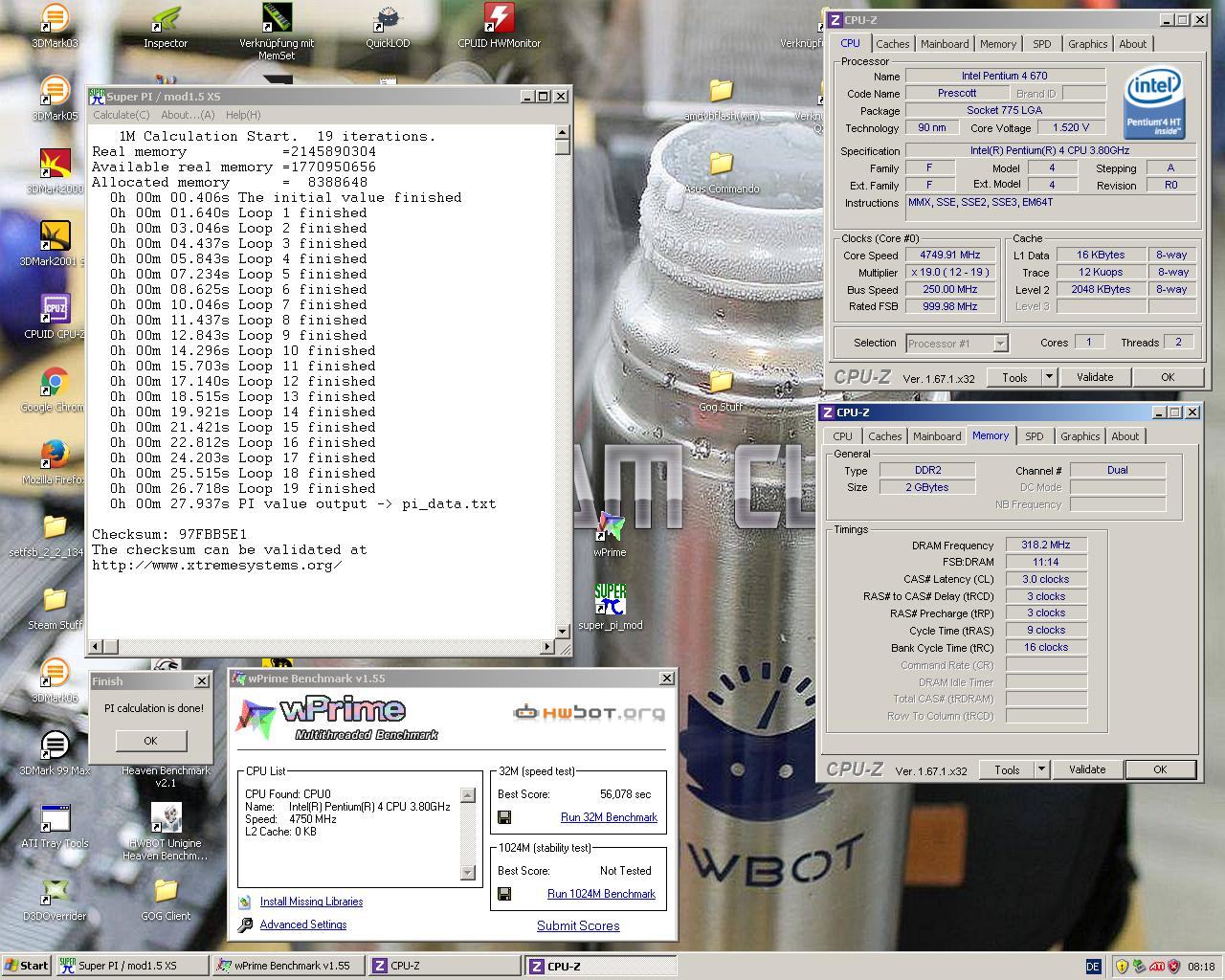Image resolution: width=1225 pixels, height=980 pixels.
Task: Click the Checksum: 97FBB5E1 line
Action: (x=169, y=534)
